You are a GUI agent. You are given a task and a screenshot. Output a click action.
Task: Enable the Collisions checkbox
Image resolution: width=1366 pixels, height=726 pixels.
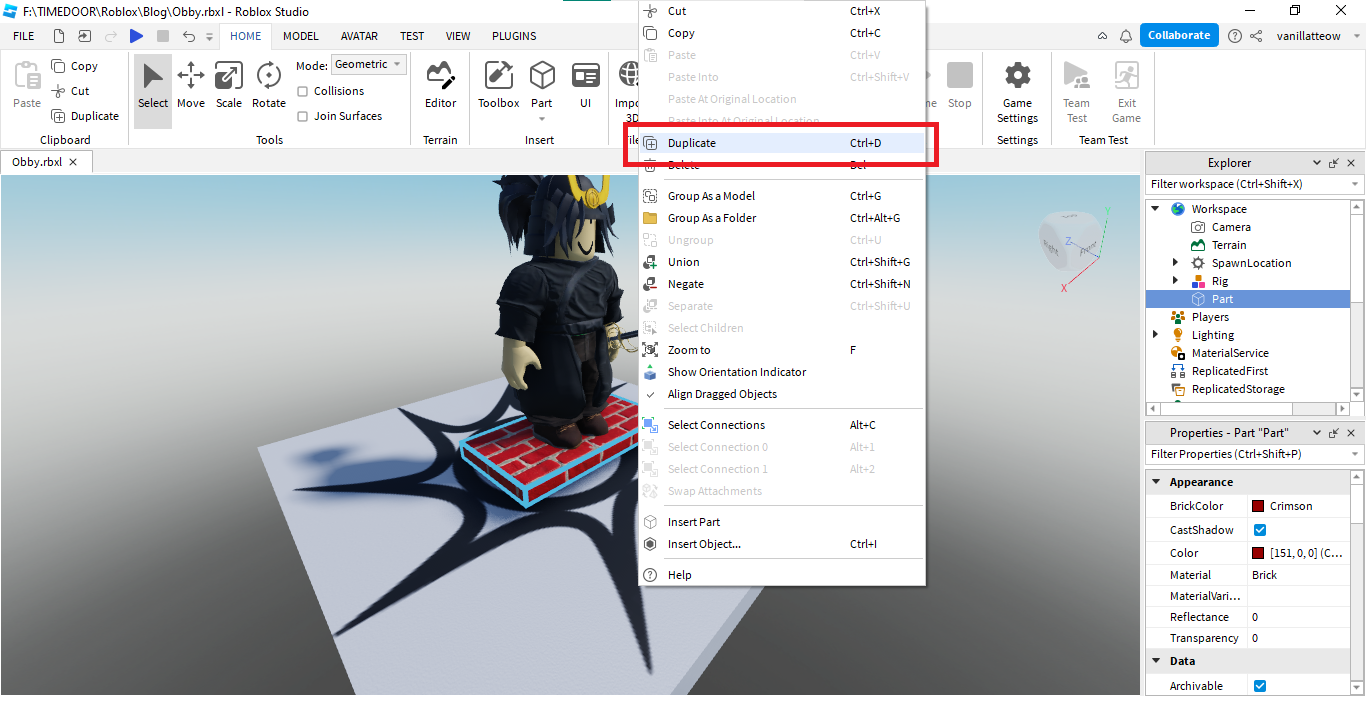(x=303, y=91)
